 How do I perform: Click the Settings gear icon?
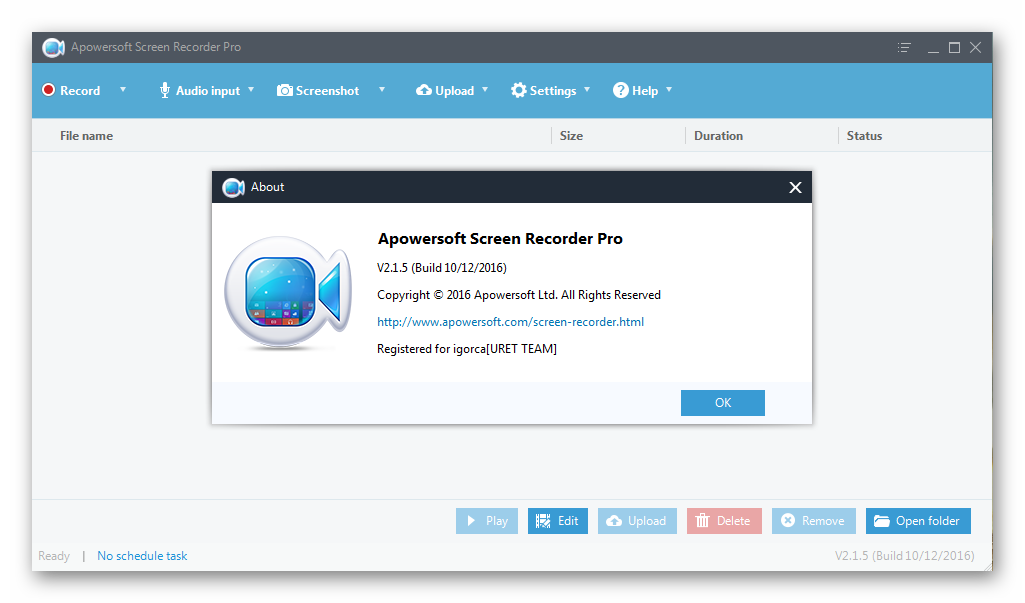point(518,90)
